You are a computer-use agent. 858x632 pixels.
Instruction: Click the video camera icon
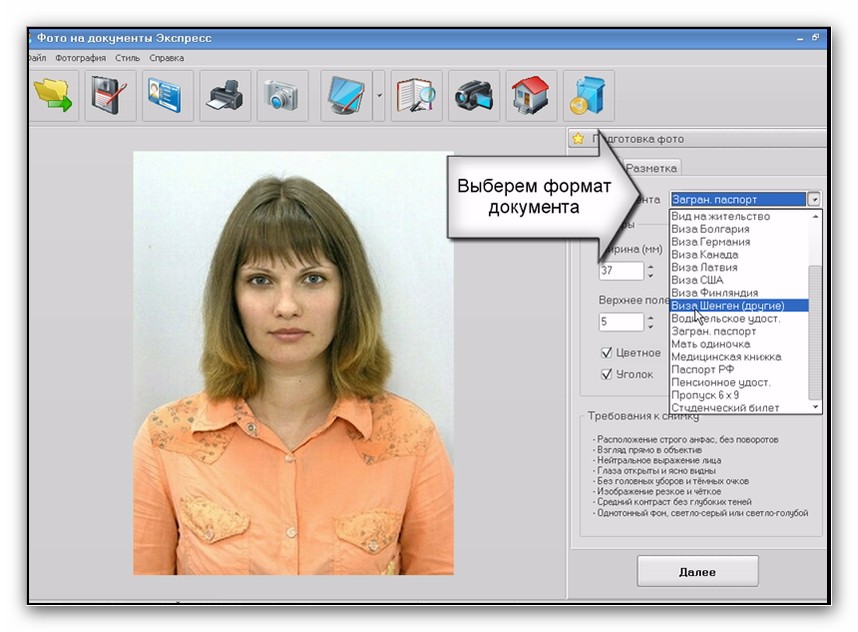pos(474,96)
